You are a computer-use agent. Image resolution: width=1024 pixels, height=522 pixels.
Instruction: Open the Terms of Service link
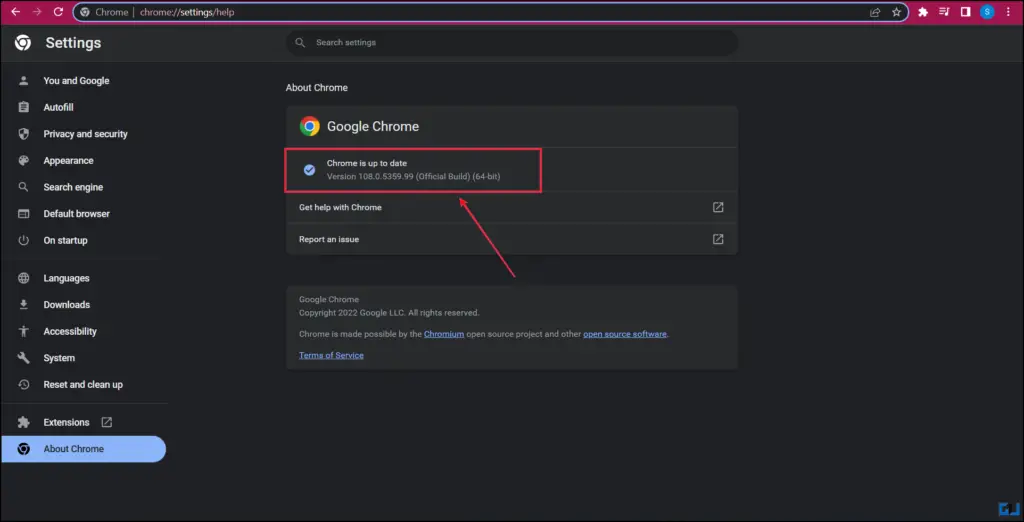click(331, 355)
